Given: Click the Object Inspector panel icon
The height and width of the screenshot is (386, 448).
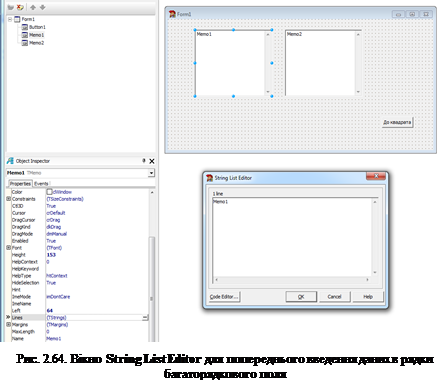Looking at the screenshot, I should tap(10, 161).
